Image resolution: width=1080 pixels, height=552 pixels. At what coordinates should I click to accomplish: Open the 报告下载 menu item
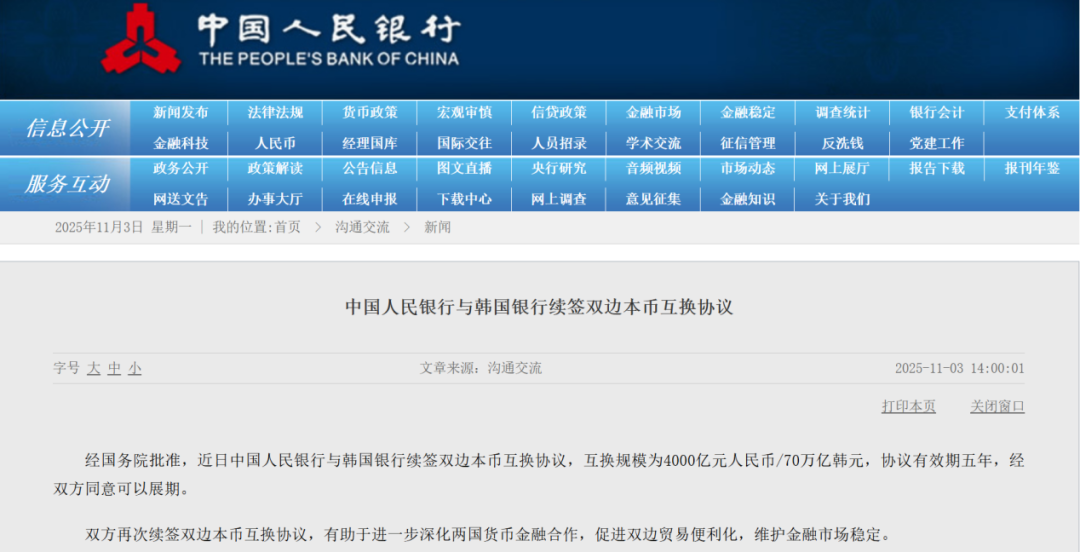(x=937, y=168)
